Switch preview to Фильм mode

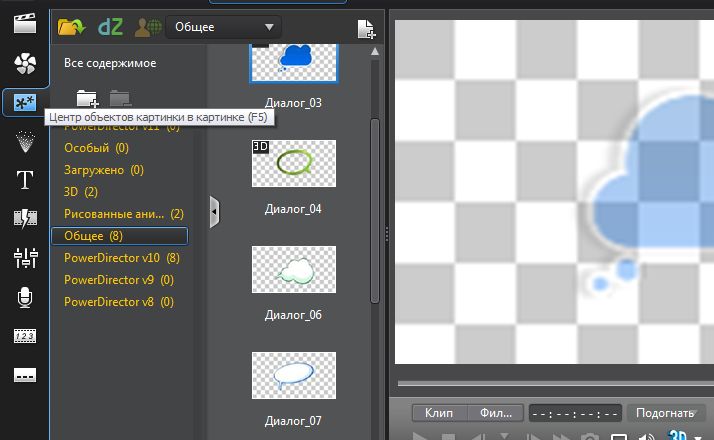click(x=495, y=412)
